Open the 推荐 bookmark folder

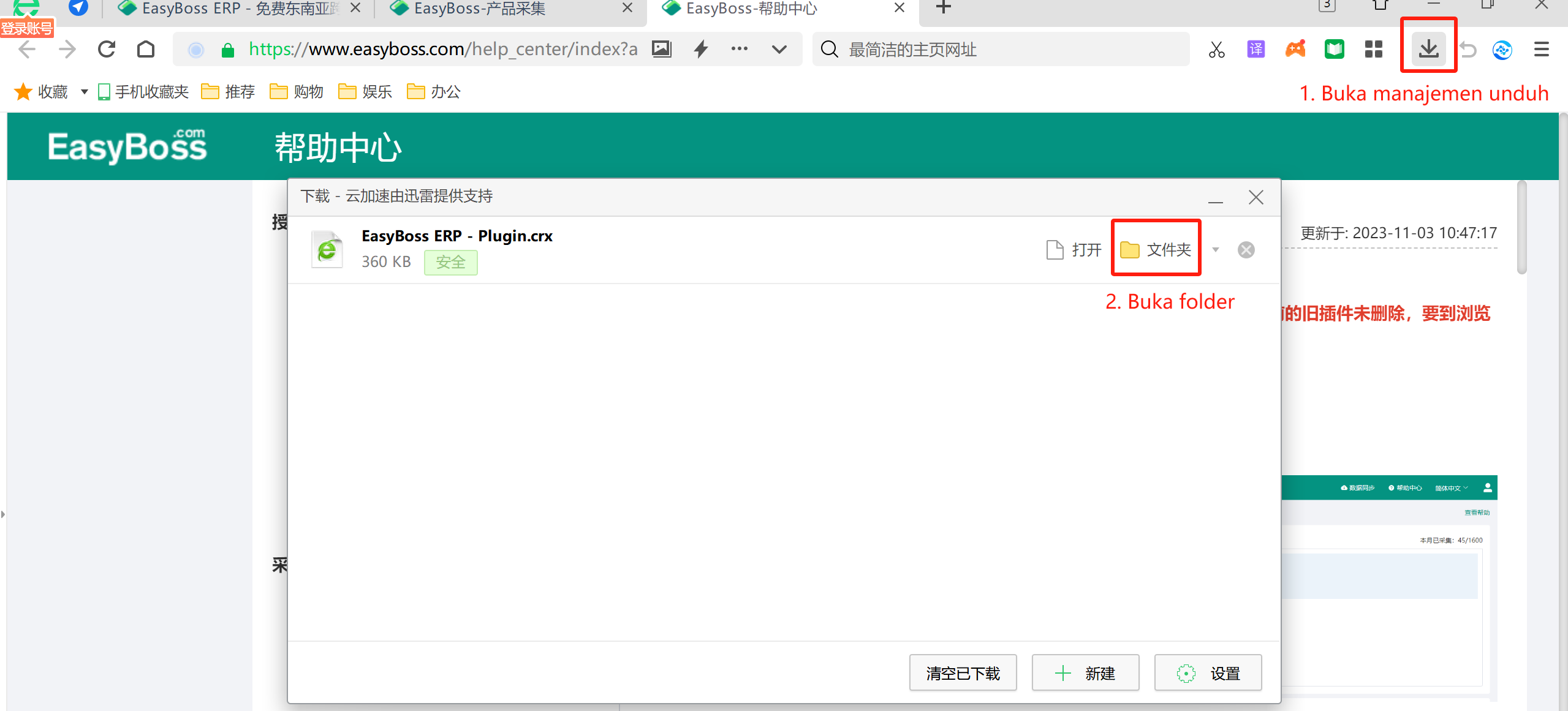click(228, 92)
